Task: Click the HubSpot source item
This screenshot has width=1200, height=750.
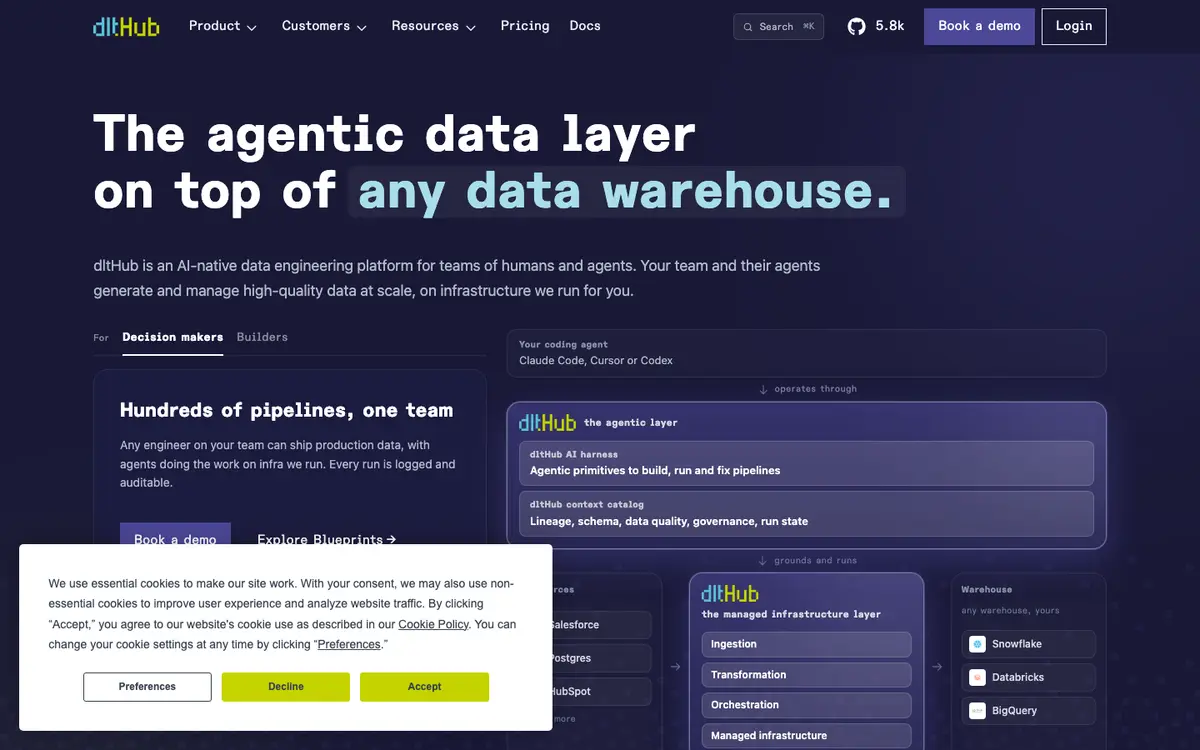Action: 601,692
